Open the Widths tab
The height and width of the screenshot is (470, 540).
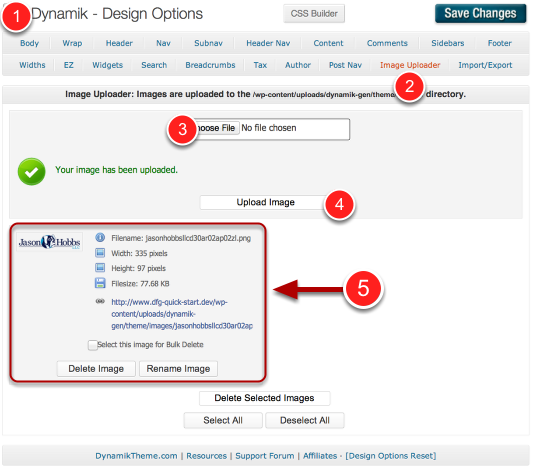pos(32,65)
